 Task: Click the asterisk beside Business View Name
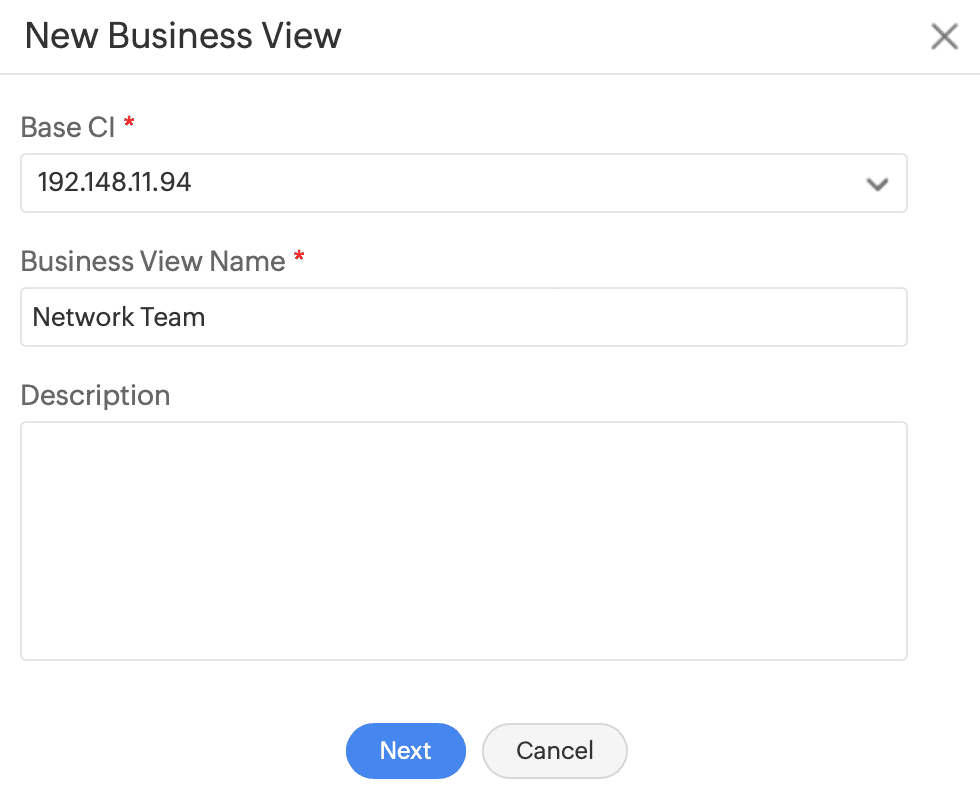point(299,259)
